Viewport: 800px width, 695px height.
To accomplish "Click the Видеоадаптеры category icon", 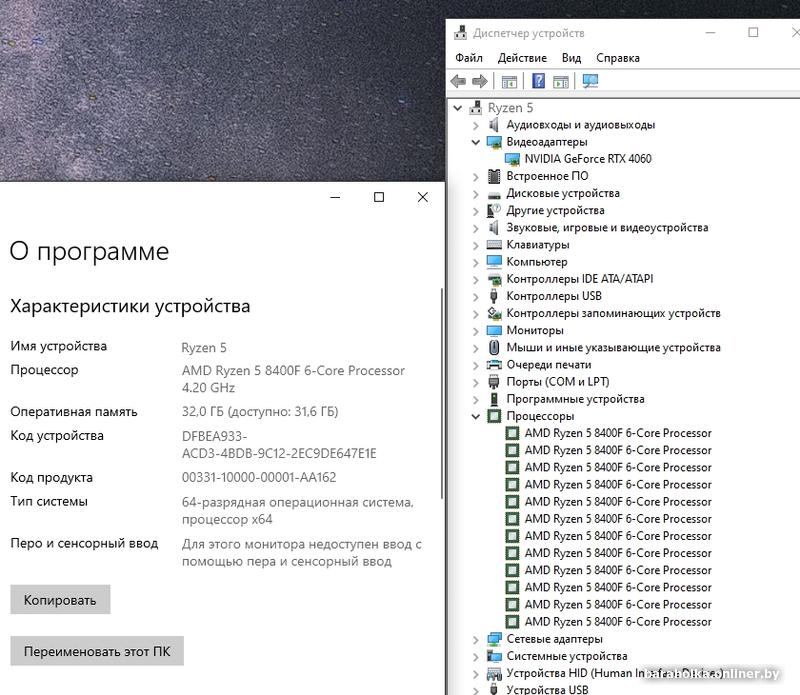I will [494, 142].
